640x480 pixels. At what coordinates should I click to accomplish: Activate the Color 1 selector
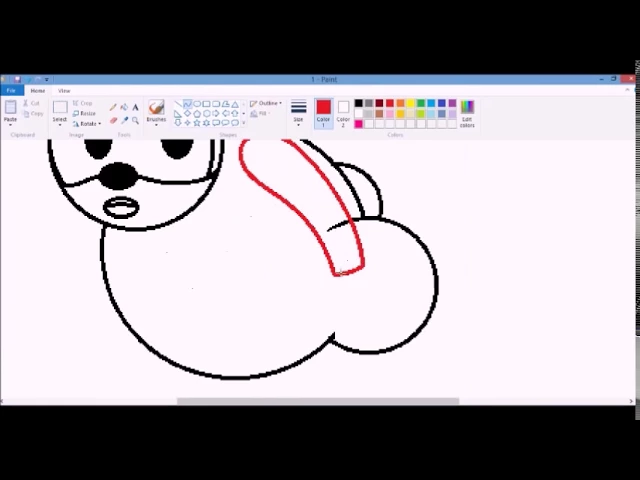323,111
